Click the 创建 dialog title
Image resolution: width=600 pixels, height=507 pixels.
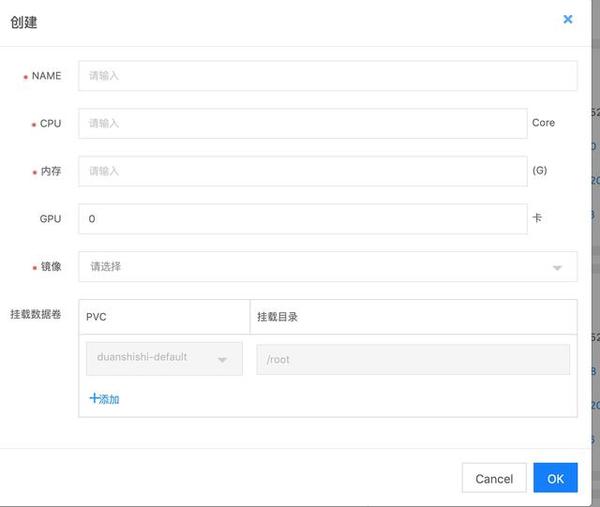coord(24,22)
